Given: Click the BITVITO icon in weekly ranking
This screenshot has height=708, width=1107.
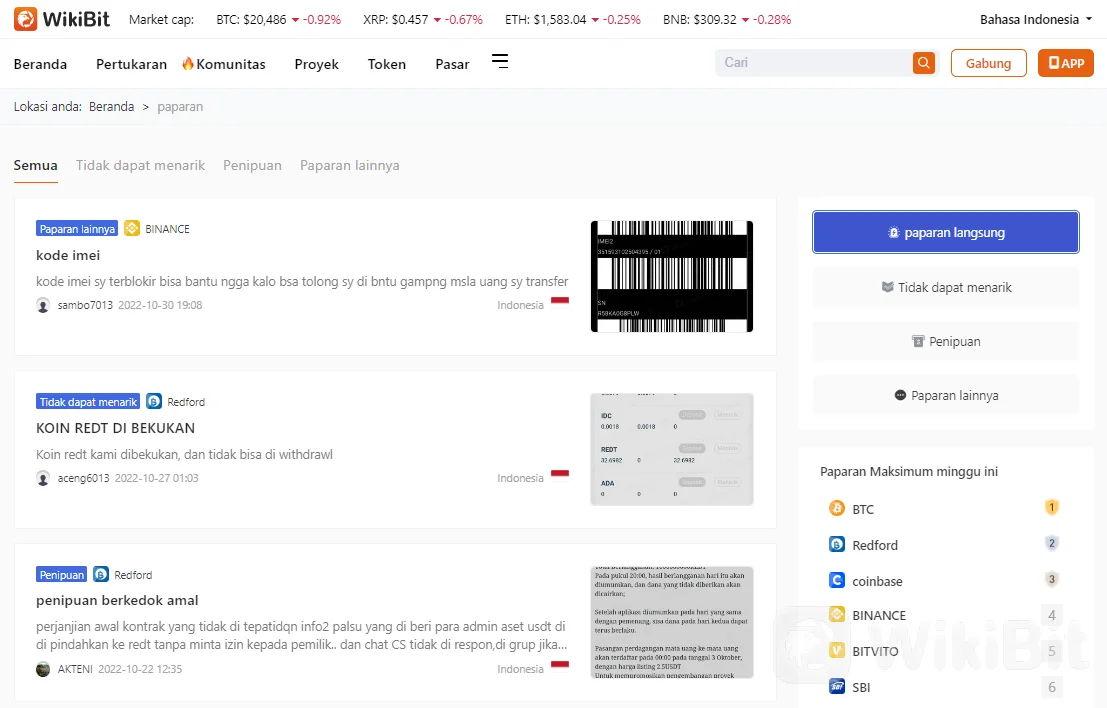Looking at the screenshot, I should tap(837, 650).
